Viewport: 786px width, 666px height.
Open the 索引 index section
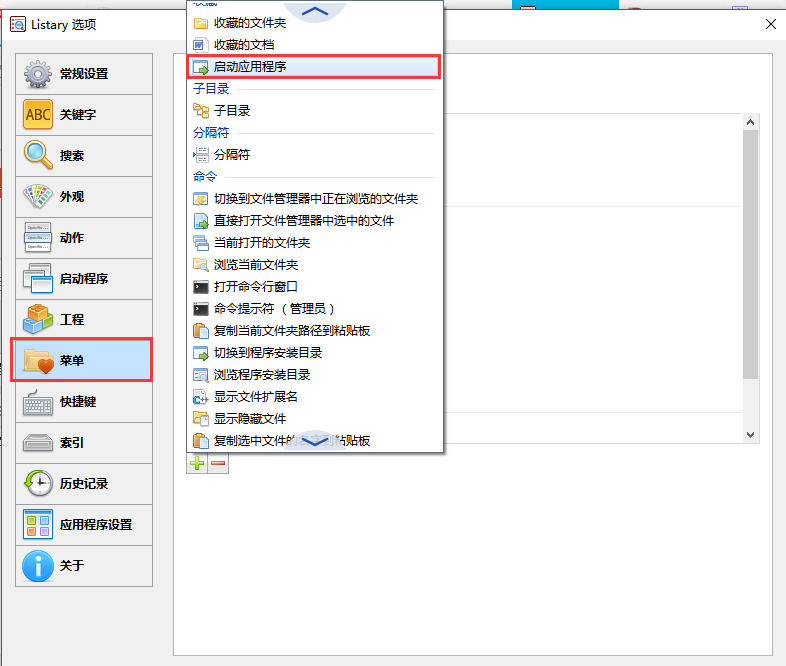(x=84, y=443)
